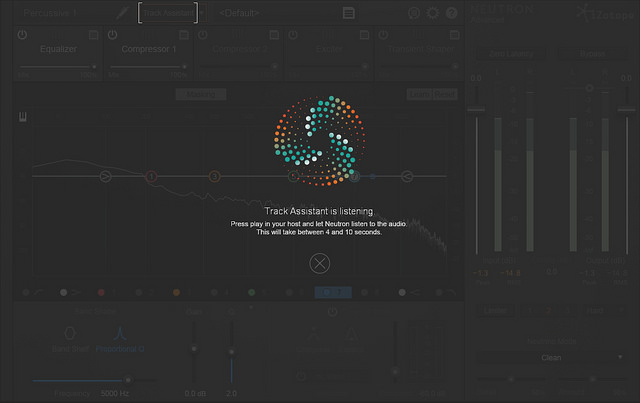
Task: Open the Hard limiter character dropdown
Action: pyautogui.click(x=604, y=310)
